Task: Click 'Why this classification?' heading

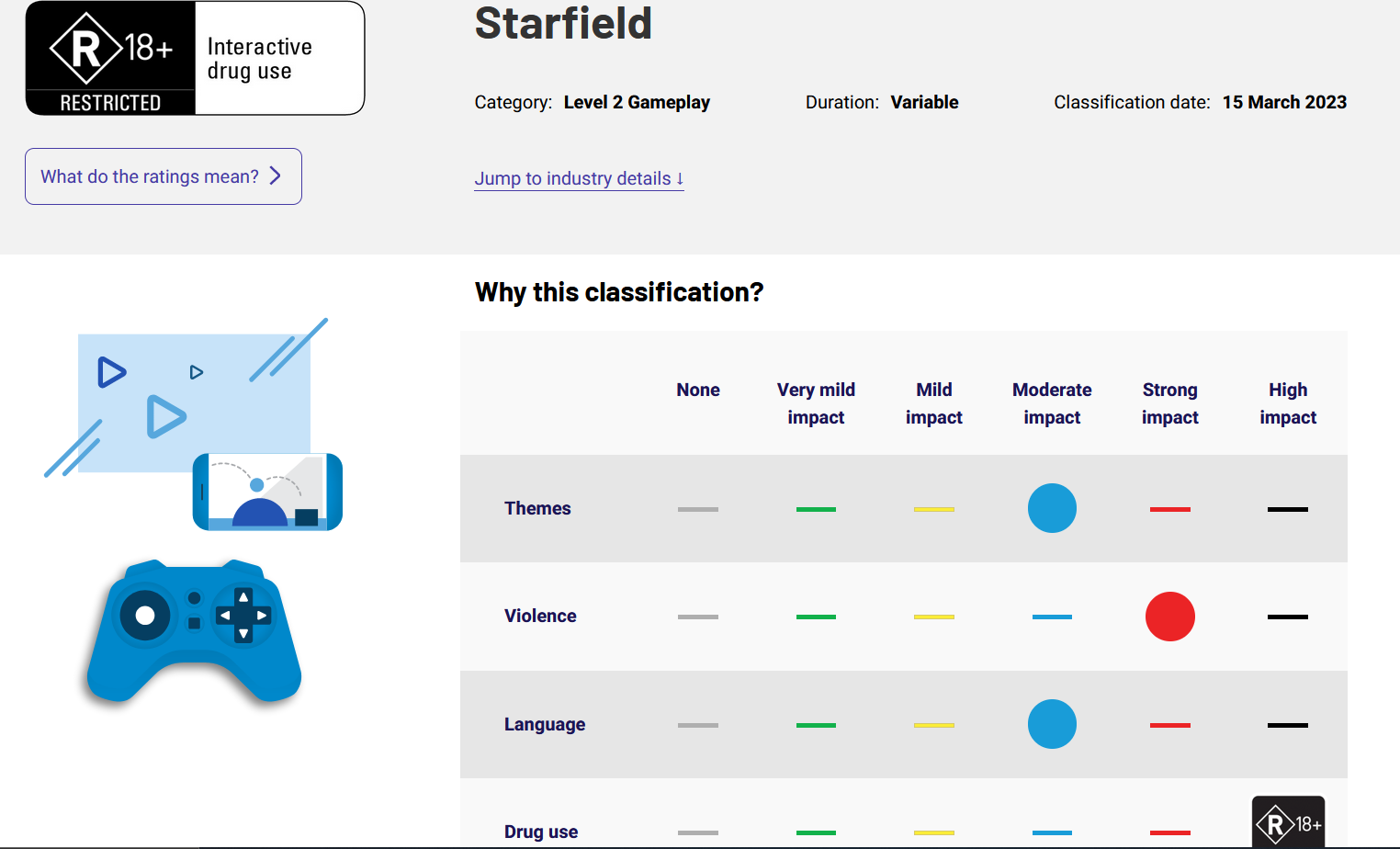Action: tap(619, 292)
